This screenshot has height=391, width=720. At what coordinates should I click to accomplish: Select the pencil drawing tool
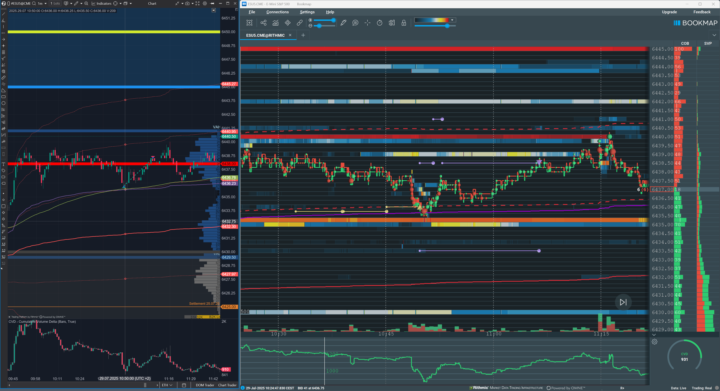point(343,22)
